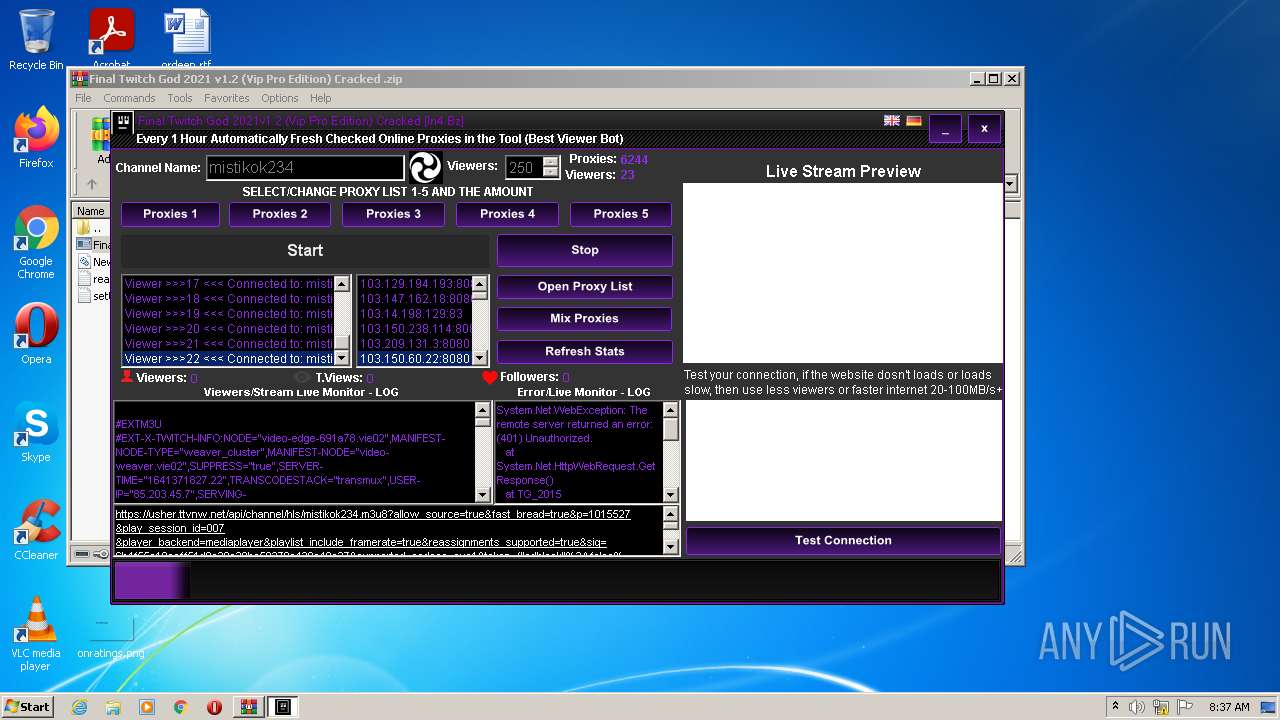This screenshot has height=720, width=1280.
Task: Click the purple progress bar at bottom
Action: (152, 581)
